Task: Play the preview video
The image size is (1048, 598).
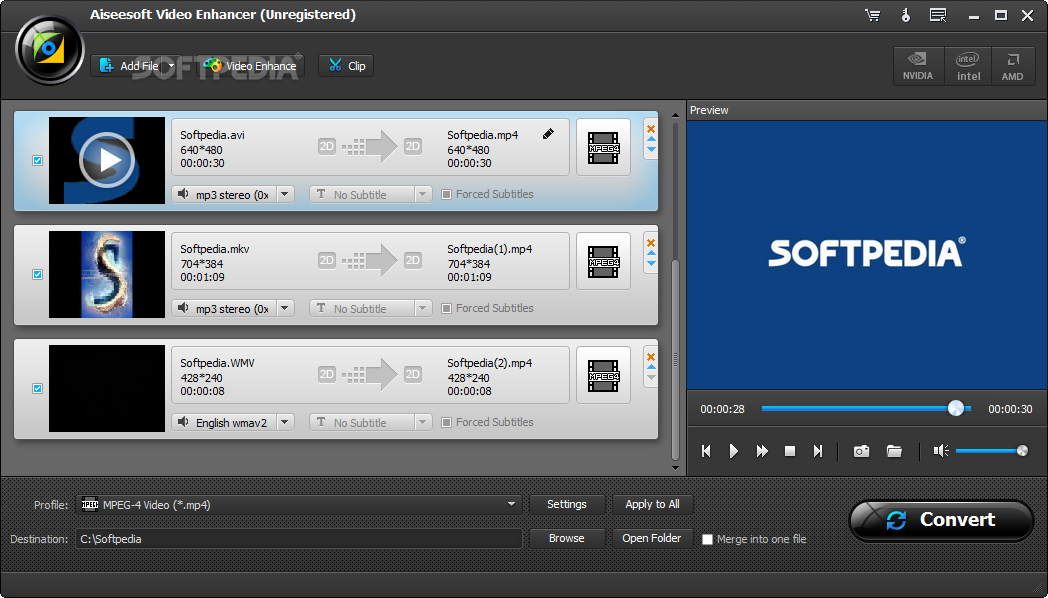Action: click(734, 451)
